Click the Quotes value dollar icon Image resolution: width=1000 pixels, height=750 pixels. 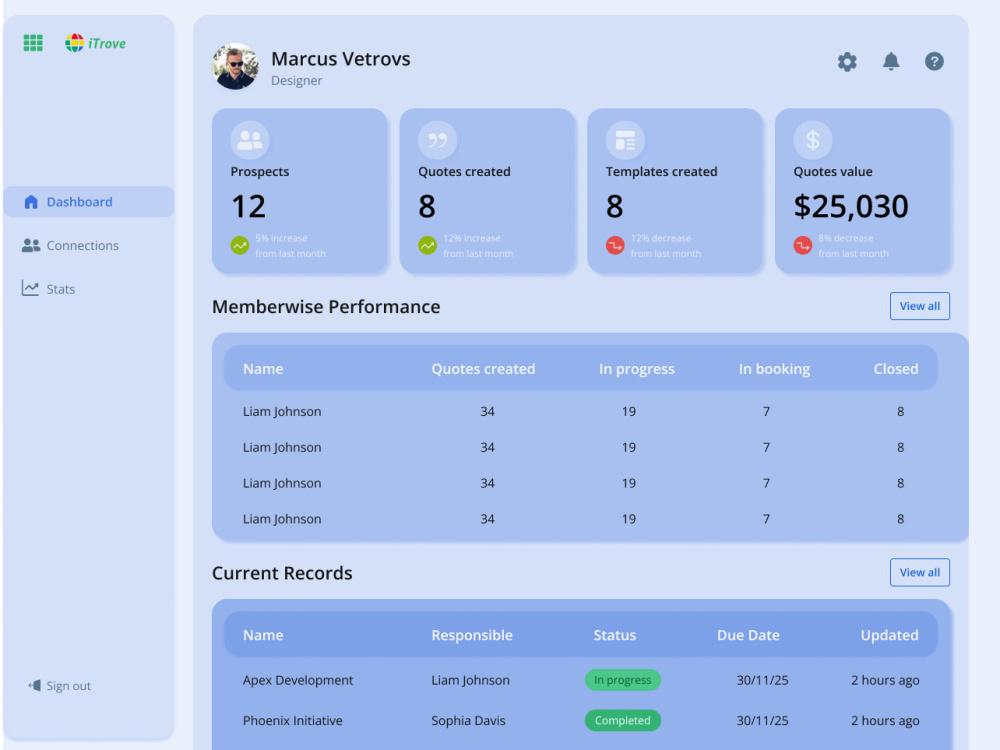(x=812, y=140)
